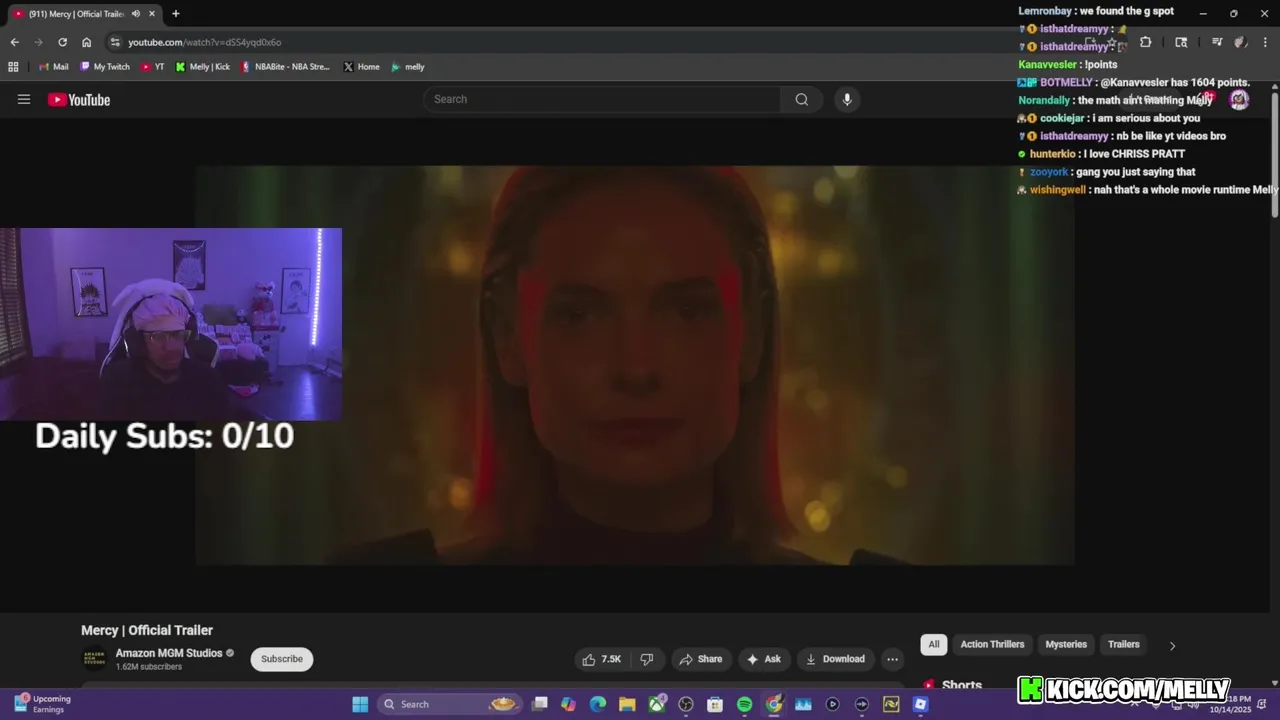Open a new browser tab
The width and height of the screenshot is (1280, 720).
click(x=175, y=14)
